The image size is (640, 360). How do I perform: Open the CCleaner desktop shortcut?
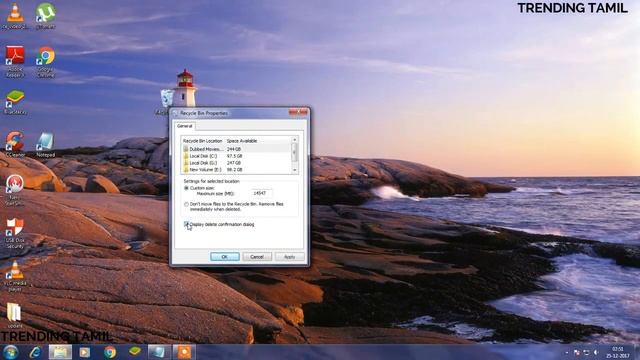coord(15,144)
